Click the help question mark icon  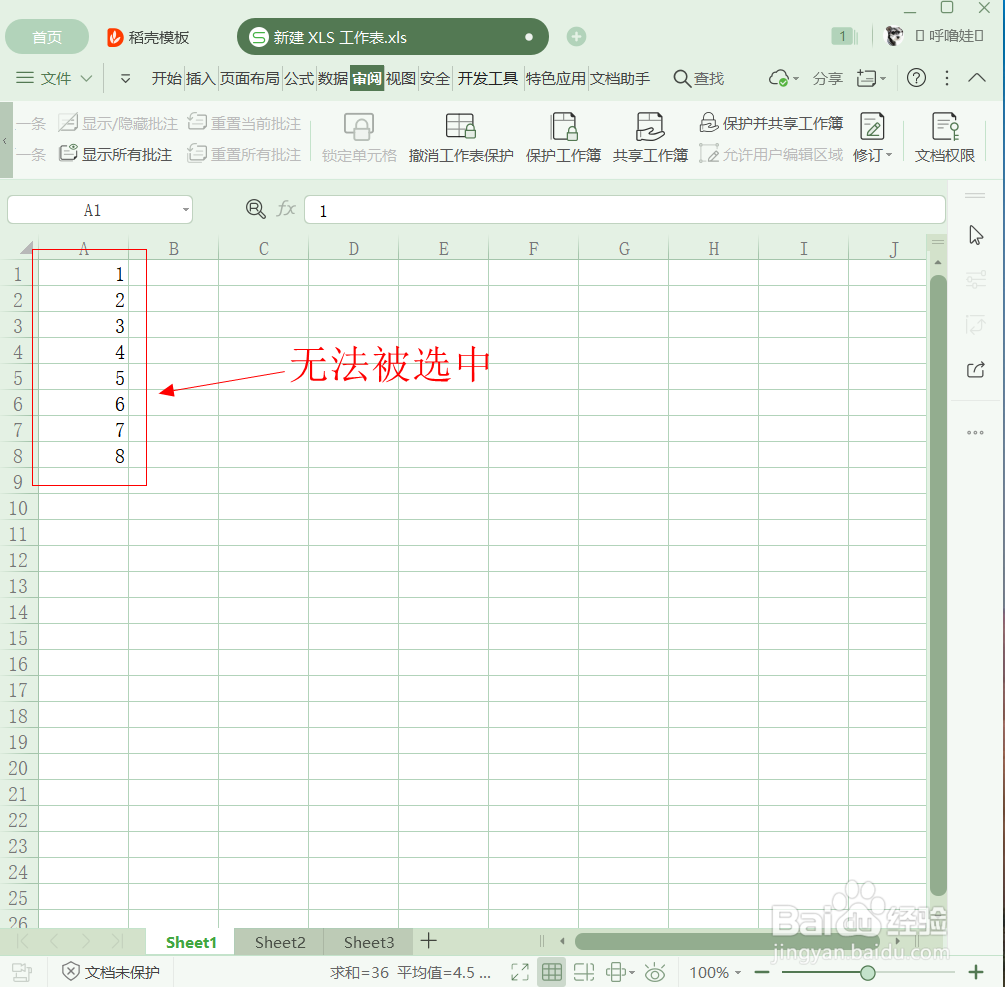[x=917, y=78]
